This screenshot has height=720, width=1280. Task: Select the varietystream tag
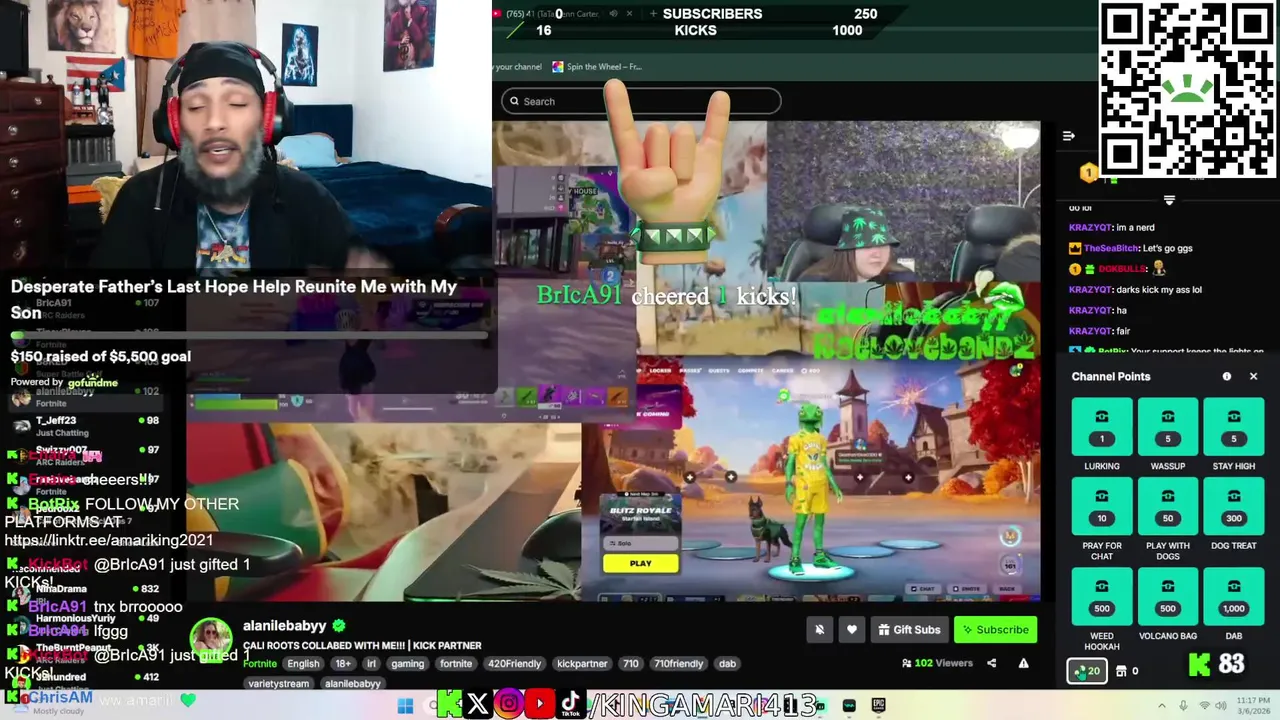point(279,684)
